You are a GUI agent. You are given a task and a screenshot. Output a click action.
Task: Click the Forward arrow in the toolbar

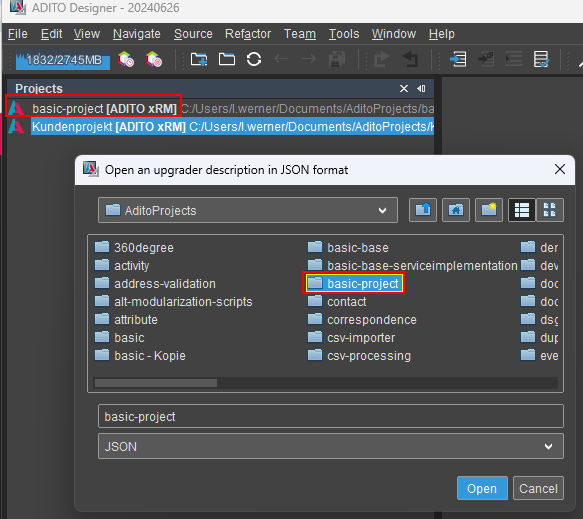(x=309, y=59)
